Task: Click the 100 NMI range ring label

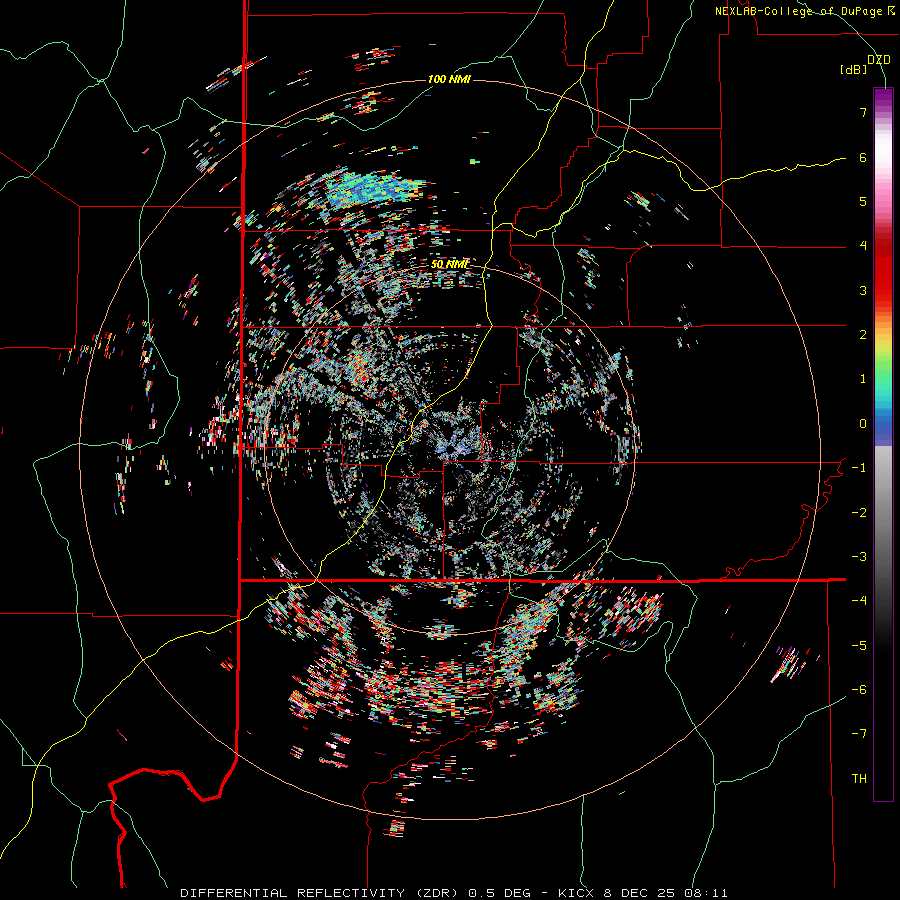Action: point(449,79)
